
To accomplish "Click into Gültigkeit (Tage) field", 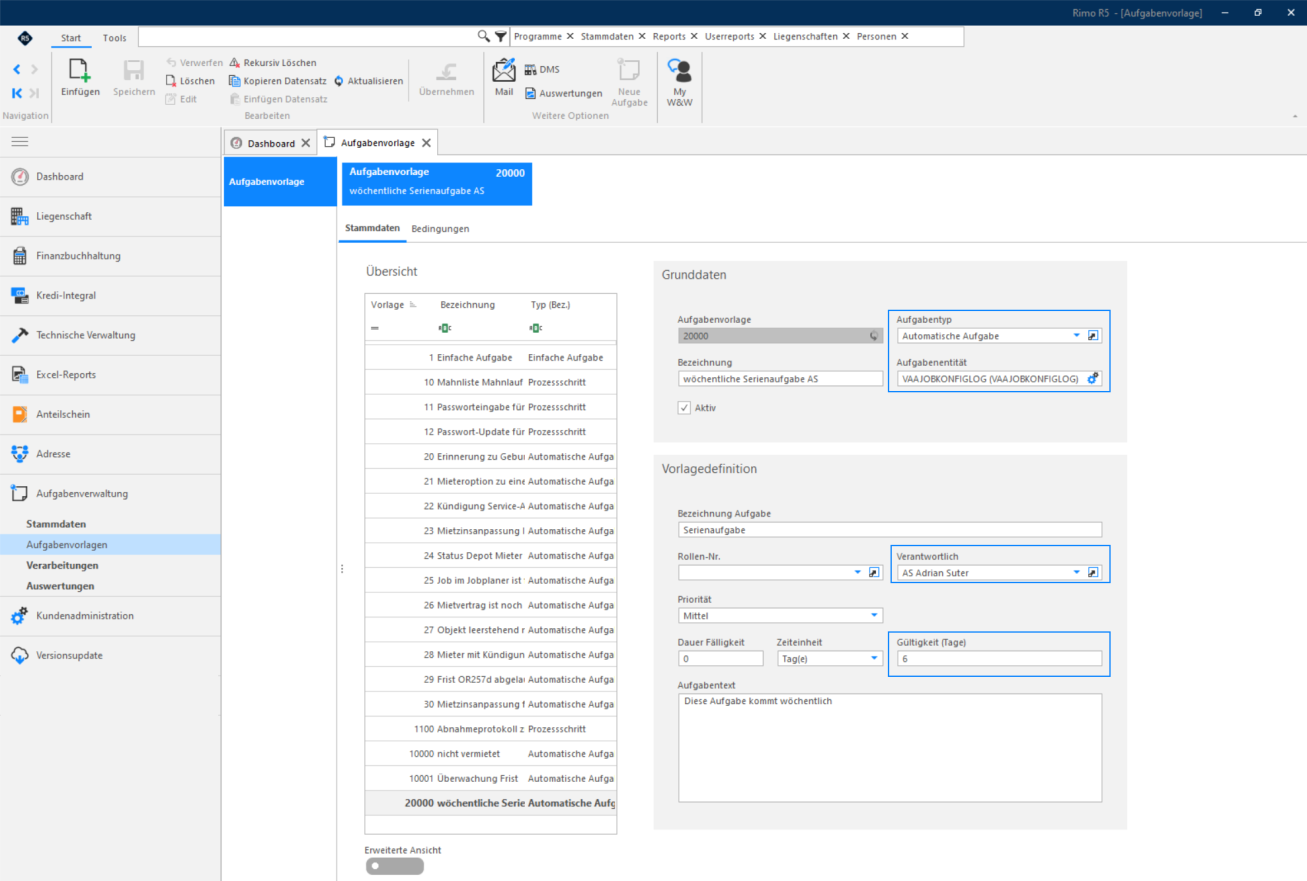I will click(x=999, y=659).
